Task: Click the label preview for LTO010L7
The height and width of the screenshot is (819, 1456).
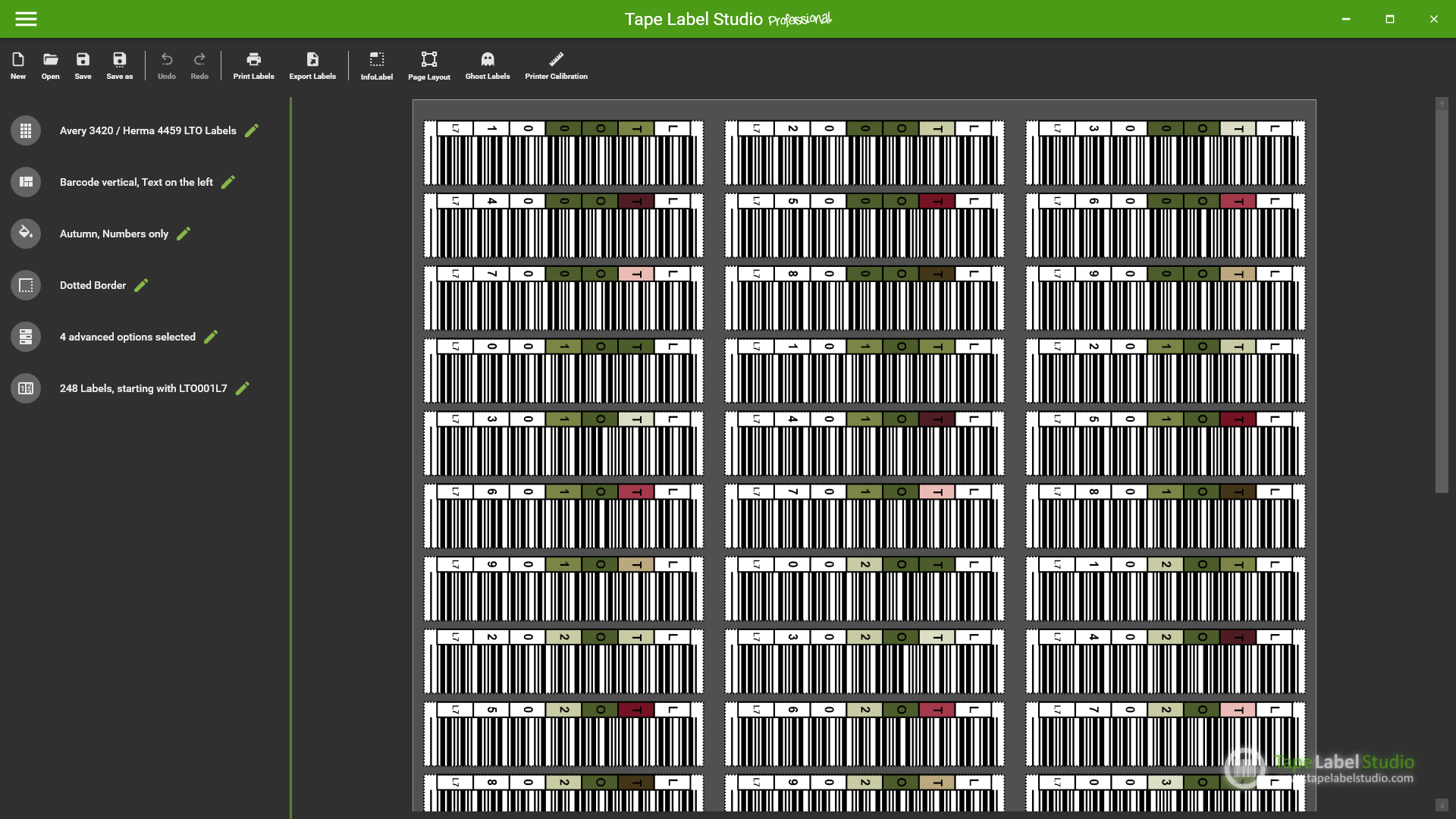Action: pyautogui.click(x=563, y=371)
